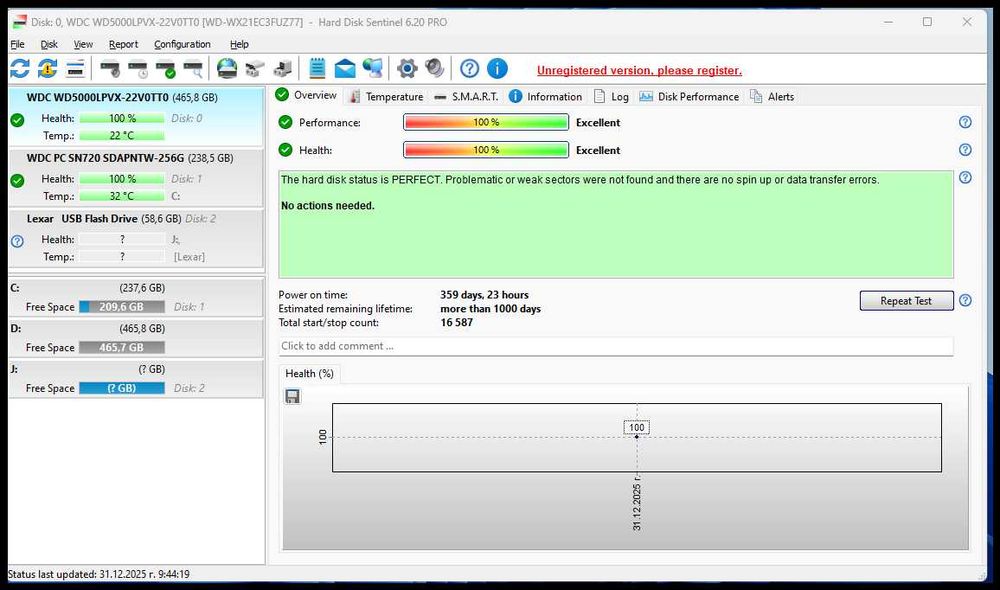
Task: Click the Repeat Test button
Action: (906, 300)
